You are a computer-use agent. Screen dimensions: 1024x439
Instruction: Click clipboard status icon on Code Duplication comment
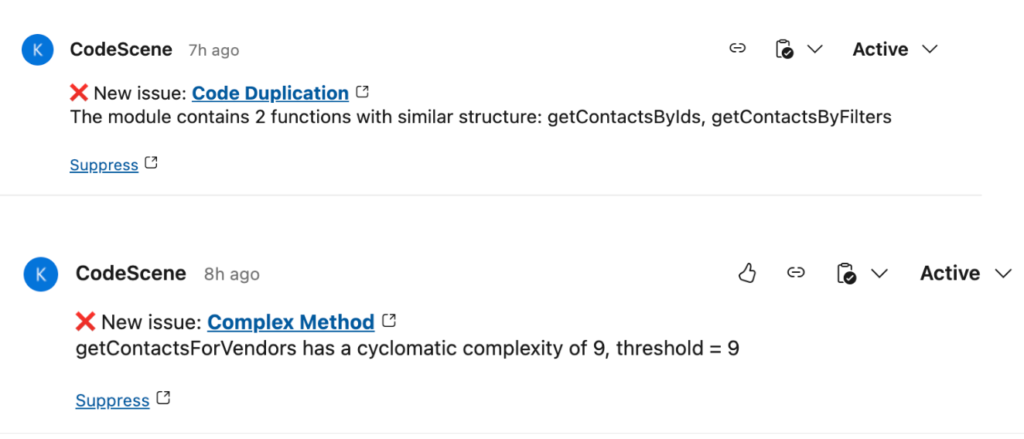click(x=785, y=49)
